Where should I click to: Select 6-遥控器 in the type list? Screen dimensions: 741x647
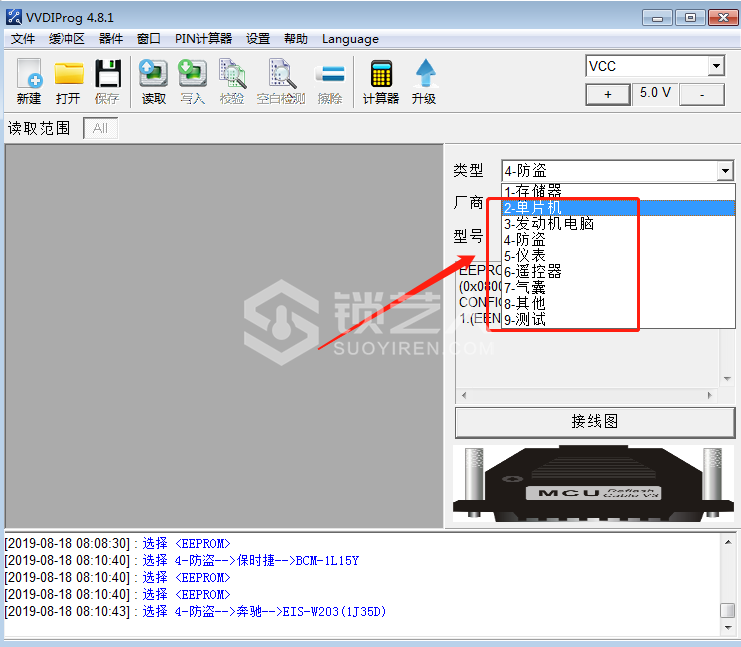click(x=618, y=272)
